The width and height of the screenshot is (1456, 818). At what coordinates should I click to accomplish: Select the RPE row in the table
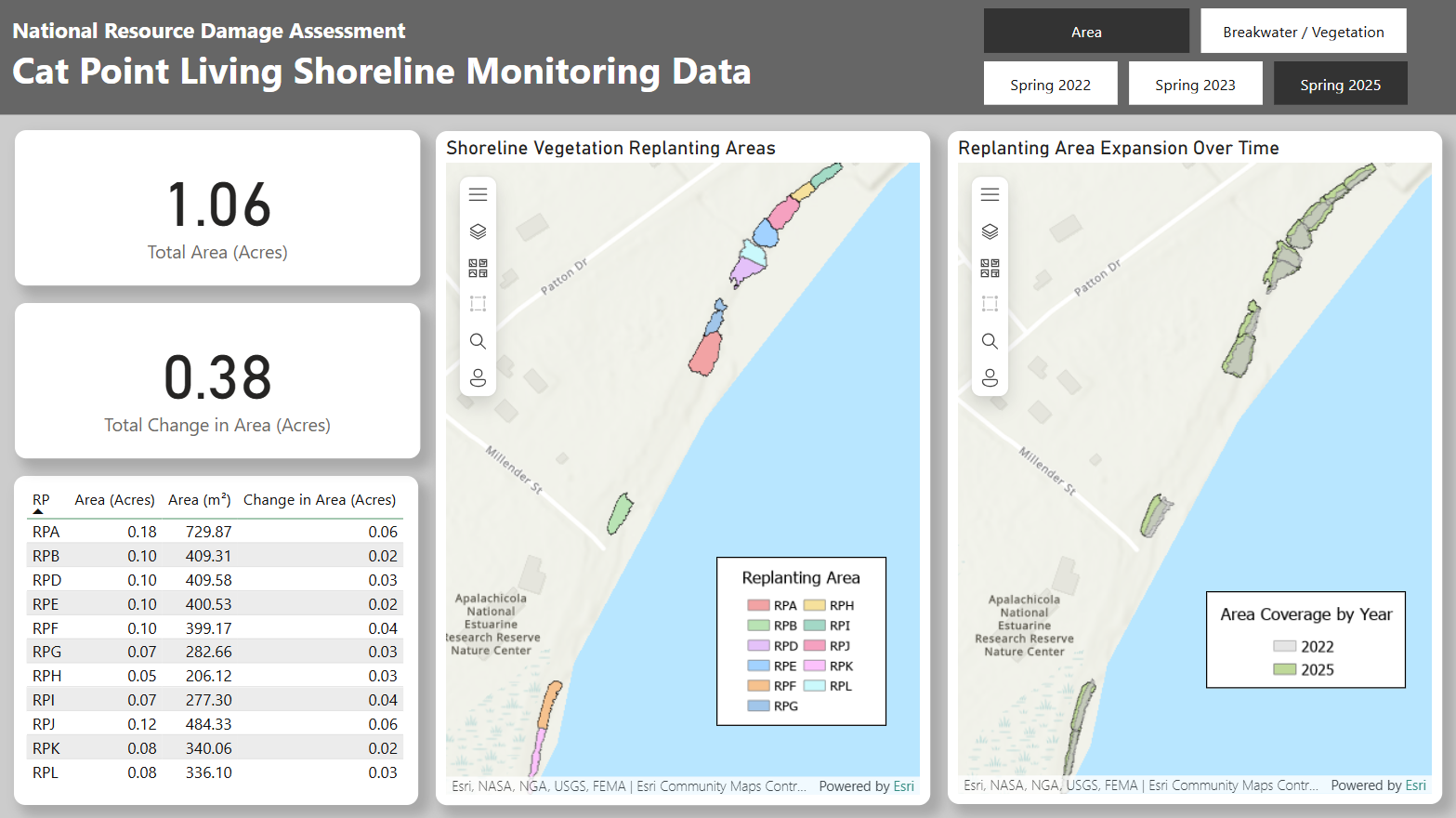[215, 604]
